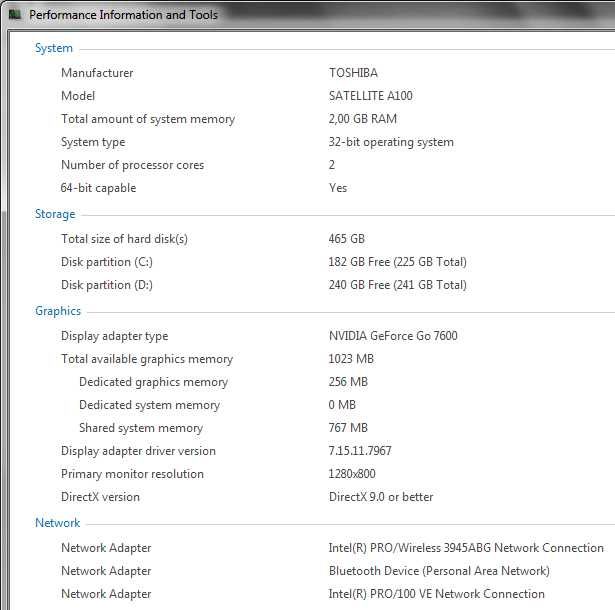This screenshot has height=610, width=615.
Task: Select the '1023 MB' graphics memory value
Action: coord(351,359)
